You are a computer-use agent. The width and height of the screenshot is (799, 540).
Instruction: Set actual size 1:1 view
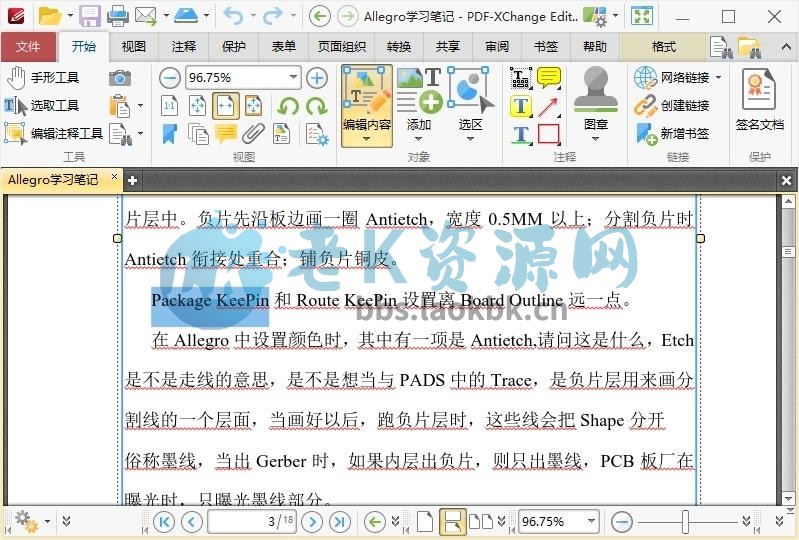[x=170, y=106]
